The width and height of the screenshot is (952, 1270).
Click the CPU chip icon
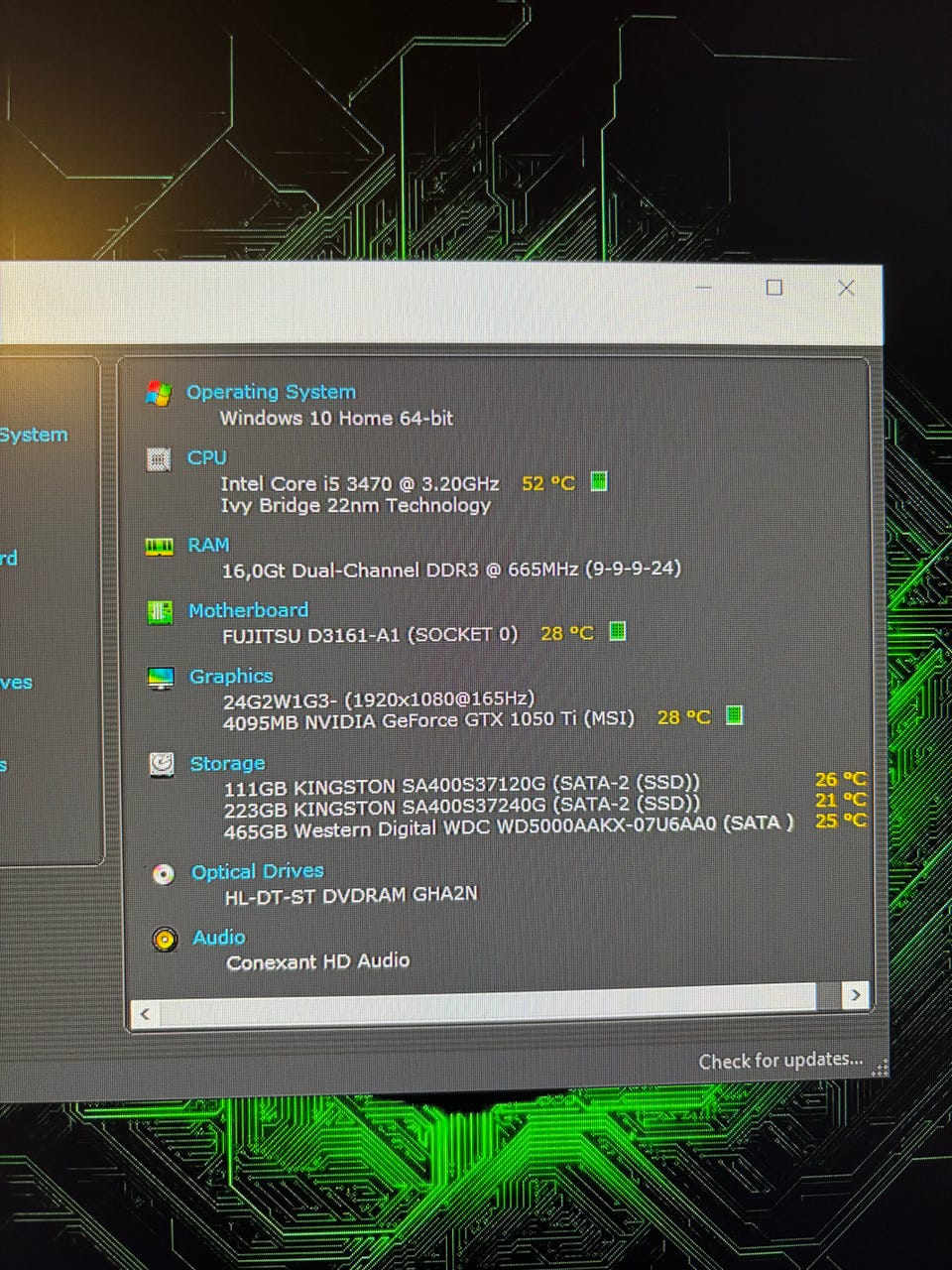coord(159,459)
